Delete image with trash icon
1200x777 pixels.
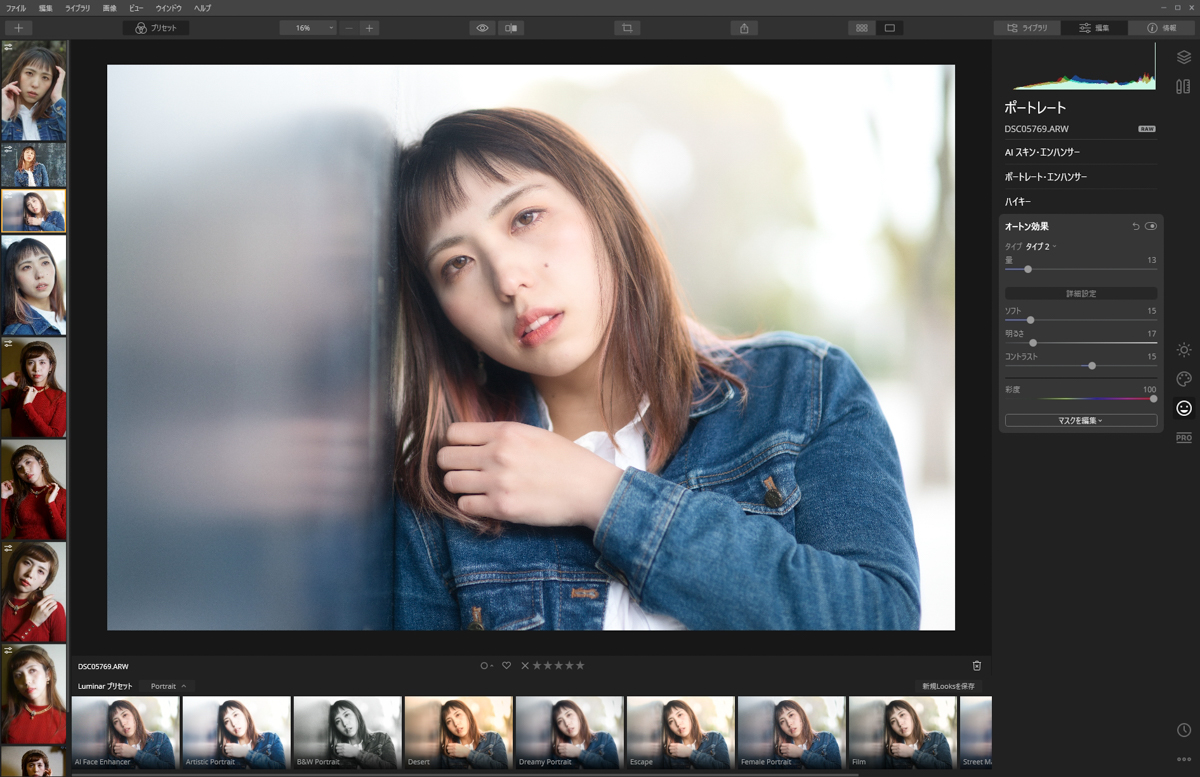[977, 666]
